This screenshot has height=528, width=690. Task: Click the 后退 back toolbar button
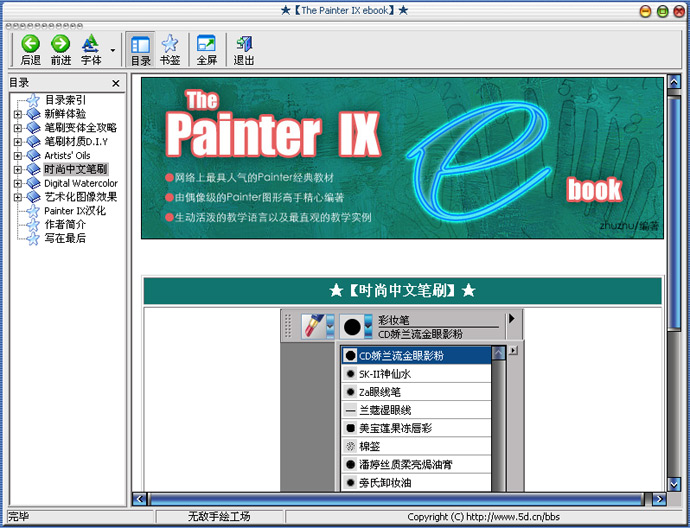(x=30, y=50)
